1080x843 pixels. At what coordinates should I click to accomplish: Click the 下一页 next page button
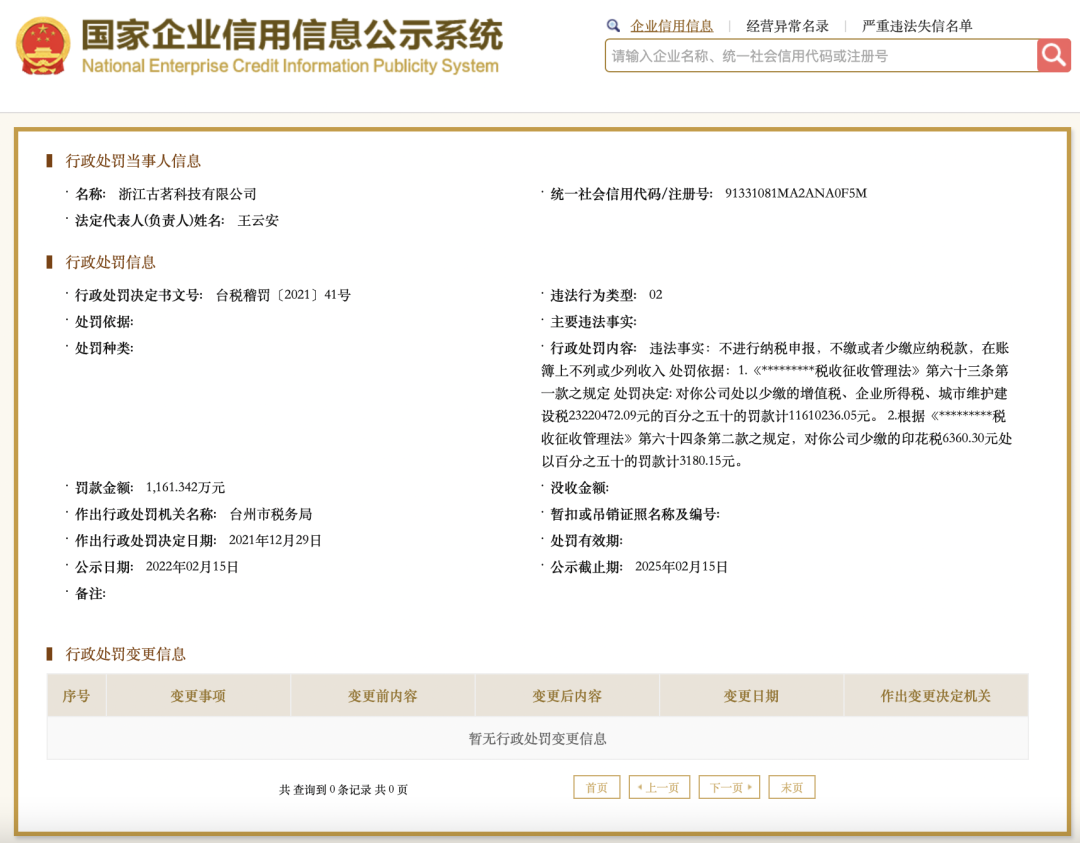(729, 787)
